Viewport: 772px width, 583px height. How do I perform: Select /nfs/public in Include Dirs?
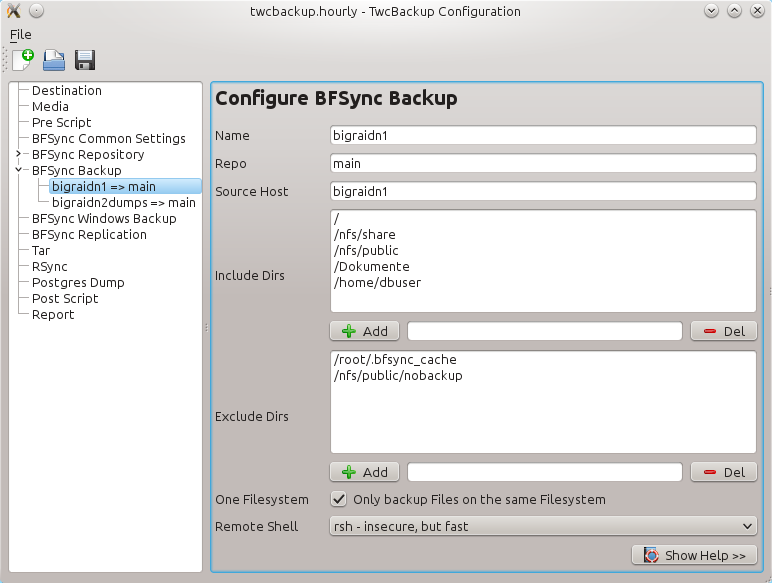click(x=366, y=251)
